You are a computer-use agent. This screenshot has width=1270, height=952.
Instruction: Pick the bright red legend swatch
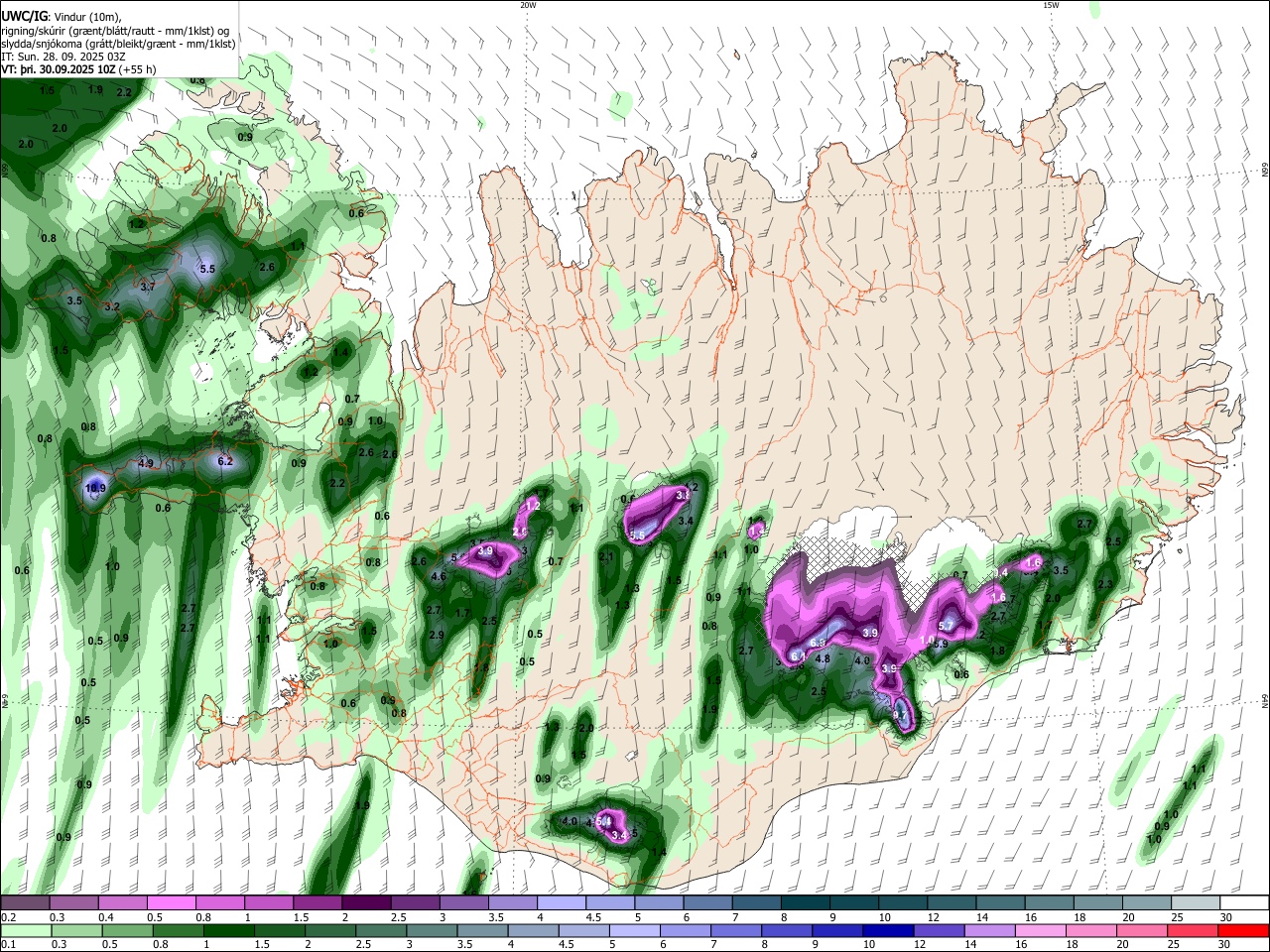(x=1244, y=931)
